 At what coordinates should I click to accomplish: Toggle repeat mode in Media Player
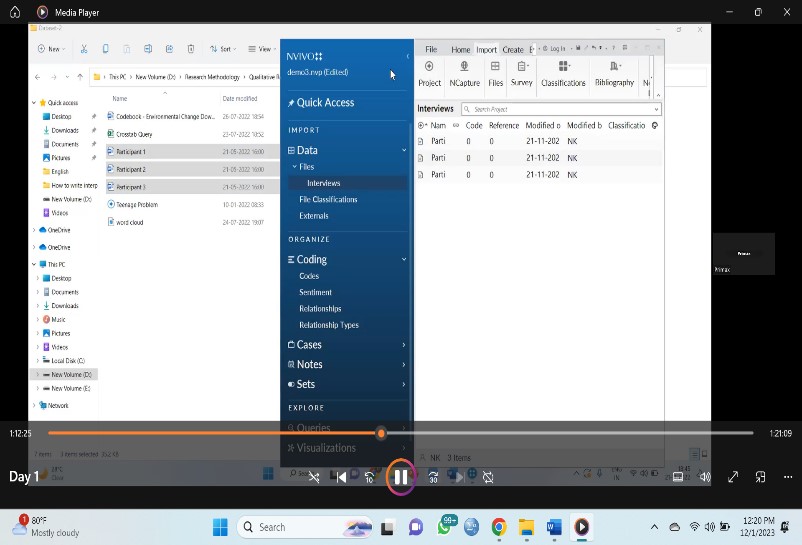(488, 478)
